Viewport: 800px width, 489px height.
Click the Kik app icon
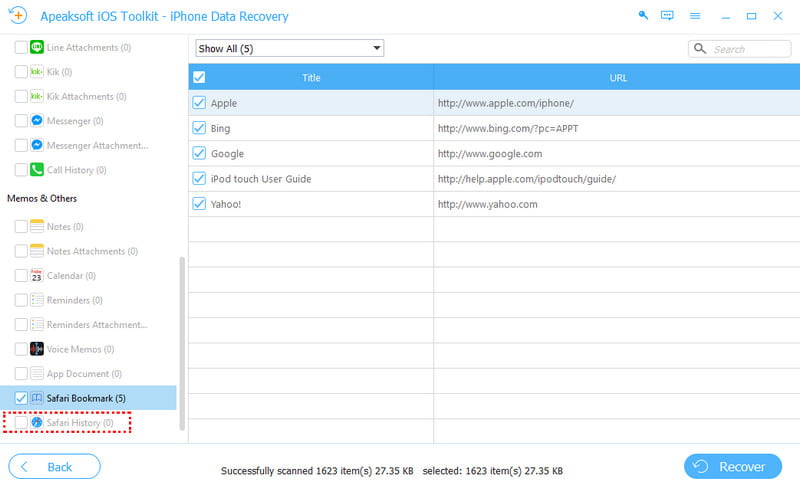coord(37,72)
